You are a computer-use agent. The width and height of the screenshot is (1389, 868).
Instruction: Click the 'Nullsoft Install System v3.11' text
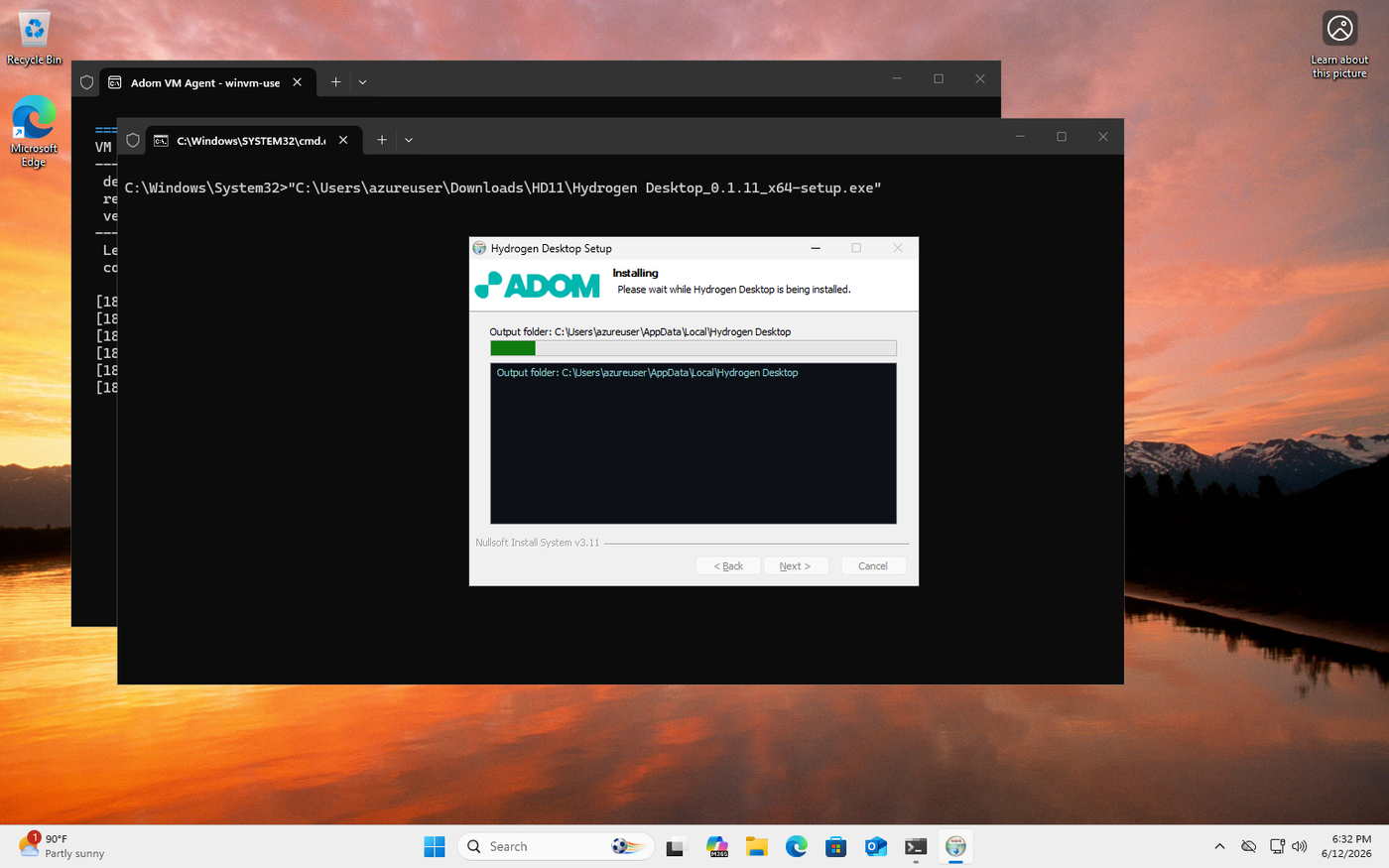click(x=538, y=543)
